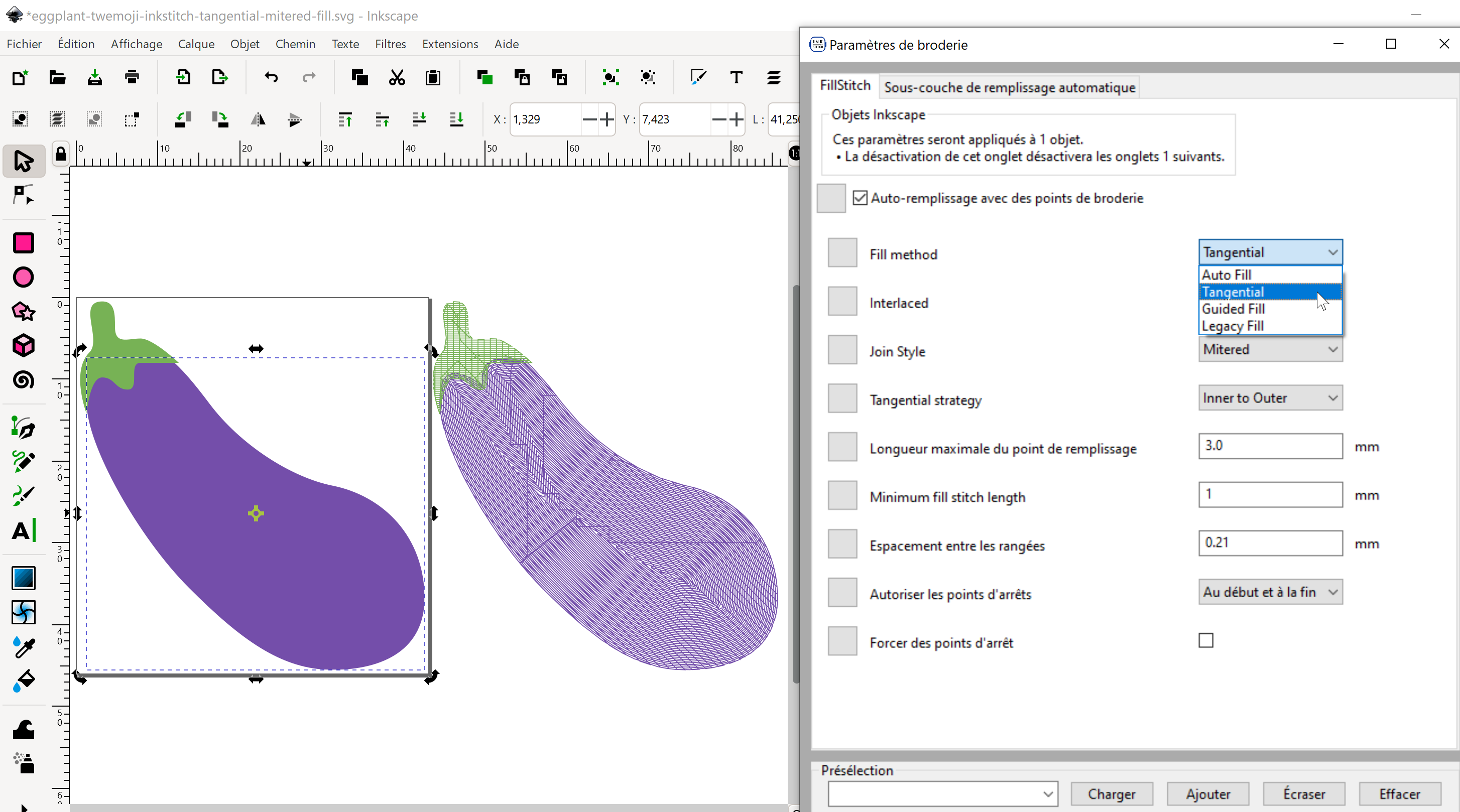Activate the Node editing tool

[23, 195]
